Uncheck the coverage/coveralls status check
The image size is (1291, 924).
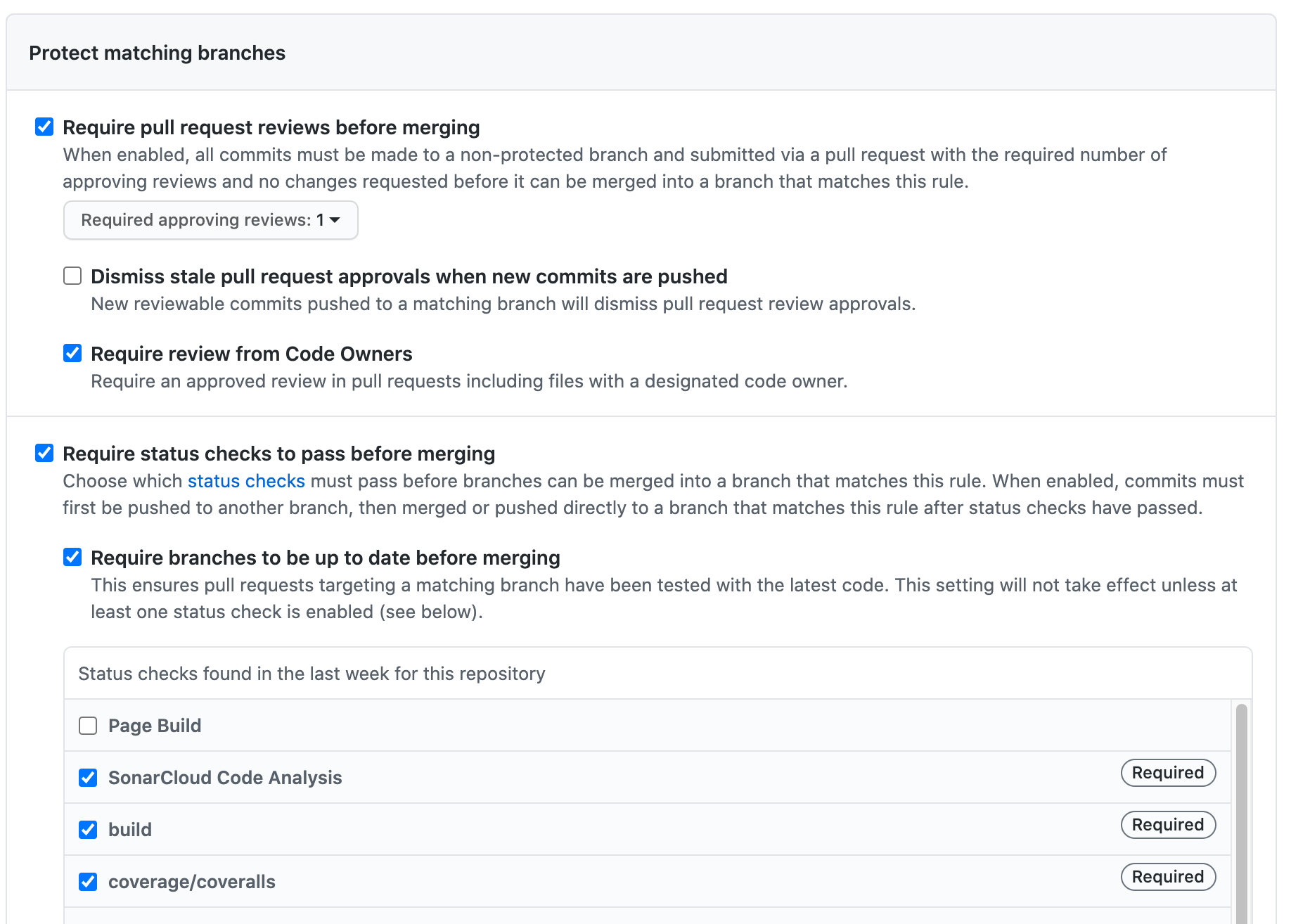(x=87, y=882)
